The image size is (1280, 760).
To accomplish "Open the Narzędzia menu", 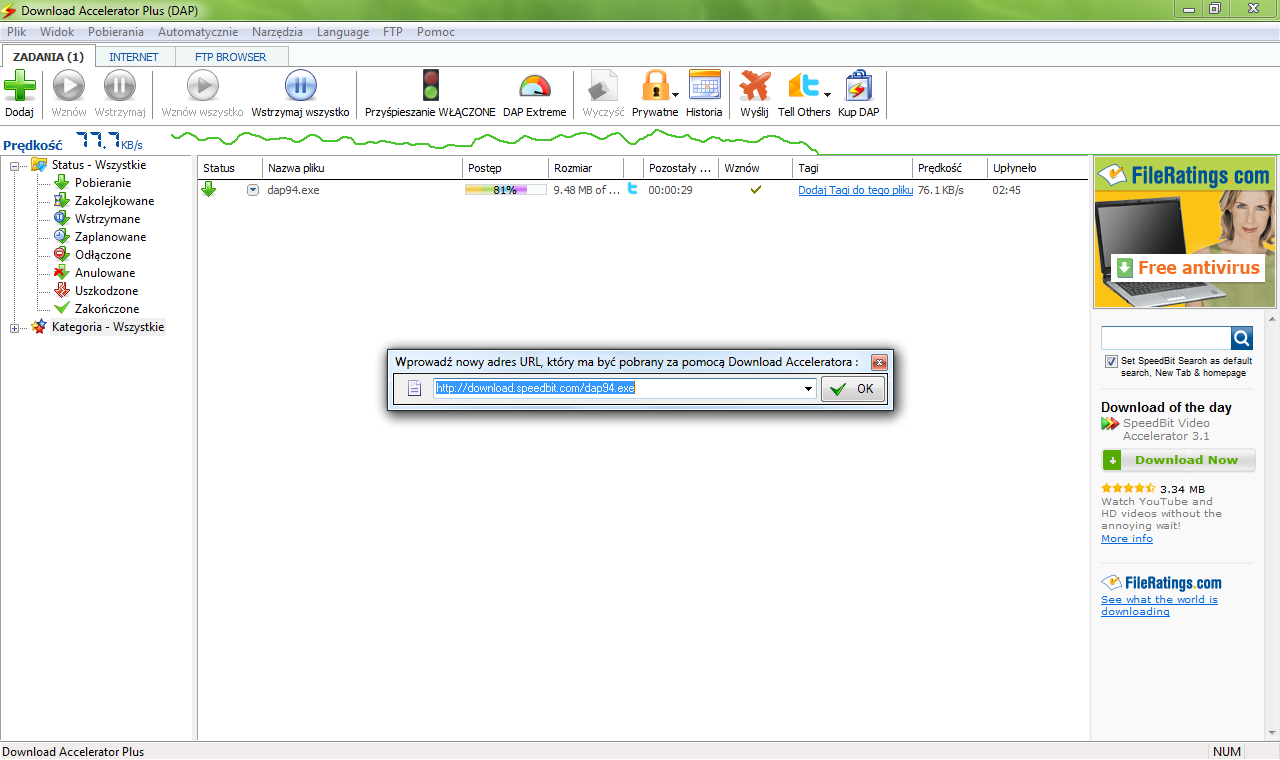I will [277, 32].
